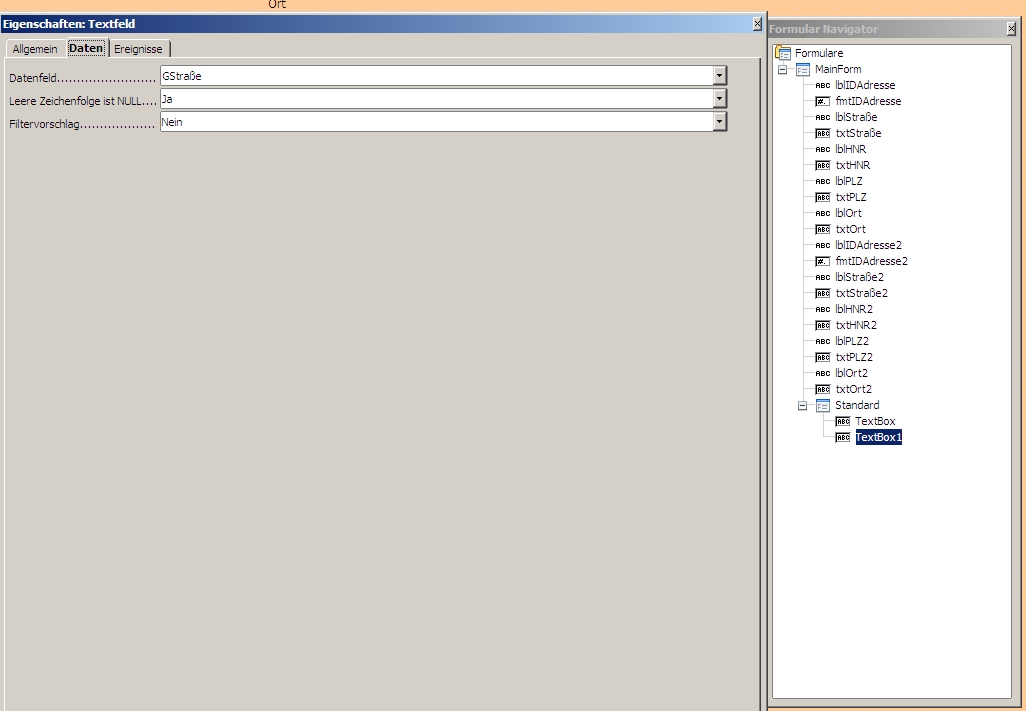The height and width of the screenshot is (711, 1026).
Task: Select TextBox1 in the navigator
Action: coord(878,437)
